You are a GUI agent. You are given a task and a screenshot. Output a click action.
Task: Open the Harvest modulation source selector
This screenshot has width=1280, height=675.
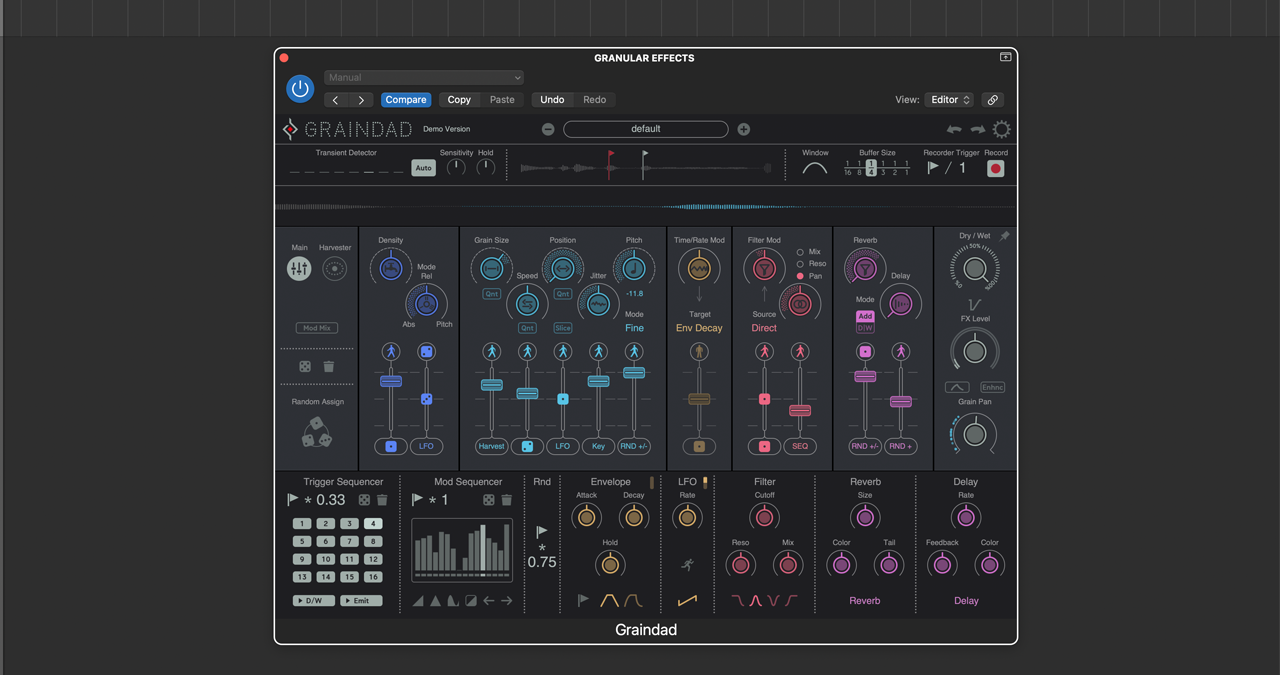coord(491,446)
